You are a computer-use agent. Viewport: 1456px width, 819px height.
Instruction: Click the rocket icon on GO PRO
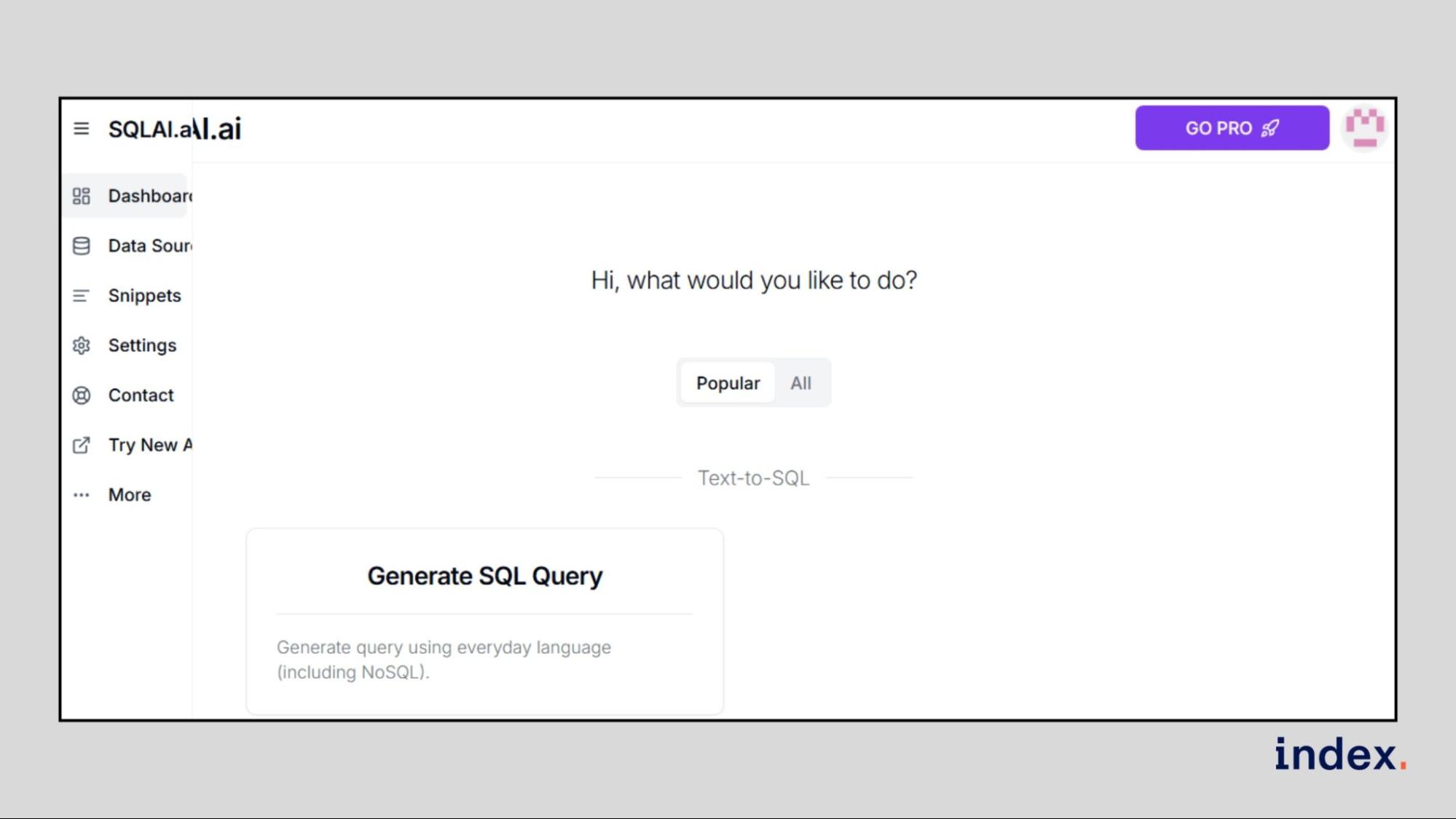click(x=1270, y=128)
